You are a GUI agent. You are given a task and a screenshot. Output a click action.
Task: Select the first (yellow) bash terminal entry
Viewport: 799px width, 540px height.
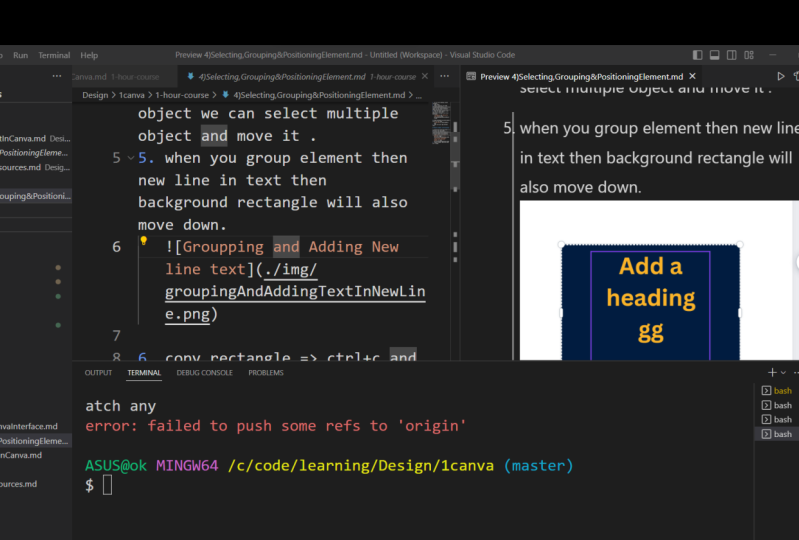(x=777, y=391)
